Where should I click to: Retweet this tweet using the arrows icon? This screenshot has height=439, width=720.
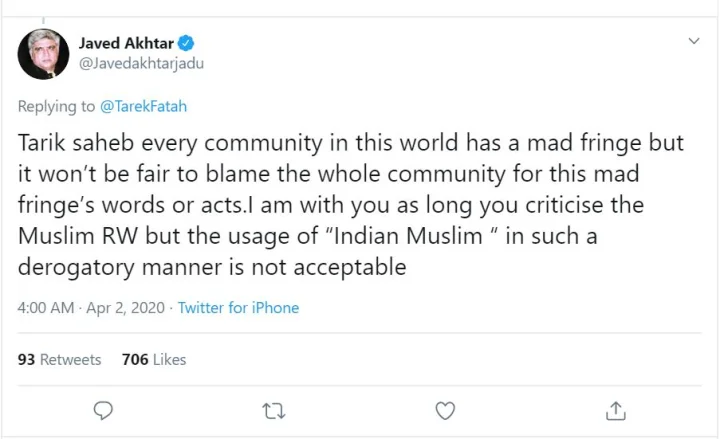click(272, 410)
